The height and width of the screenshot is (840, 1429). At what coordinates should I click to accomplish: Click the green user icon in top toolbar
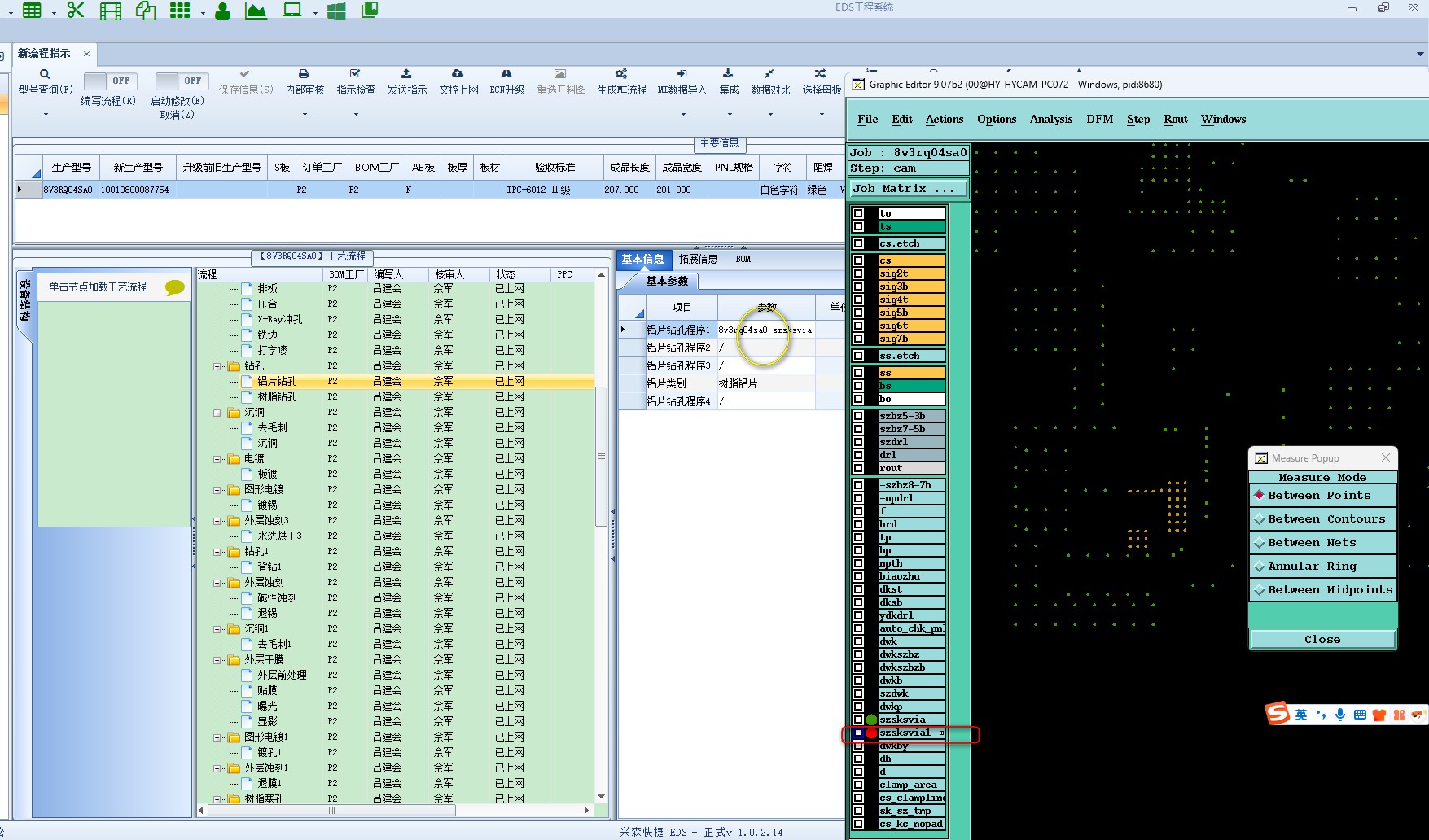pos(222,11)
